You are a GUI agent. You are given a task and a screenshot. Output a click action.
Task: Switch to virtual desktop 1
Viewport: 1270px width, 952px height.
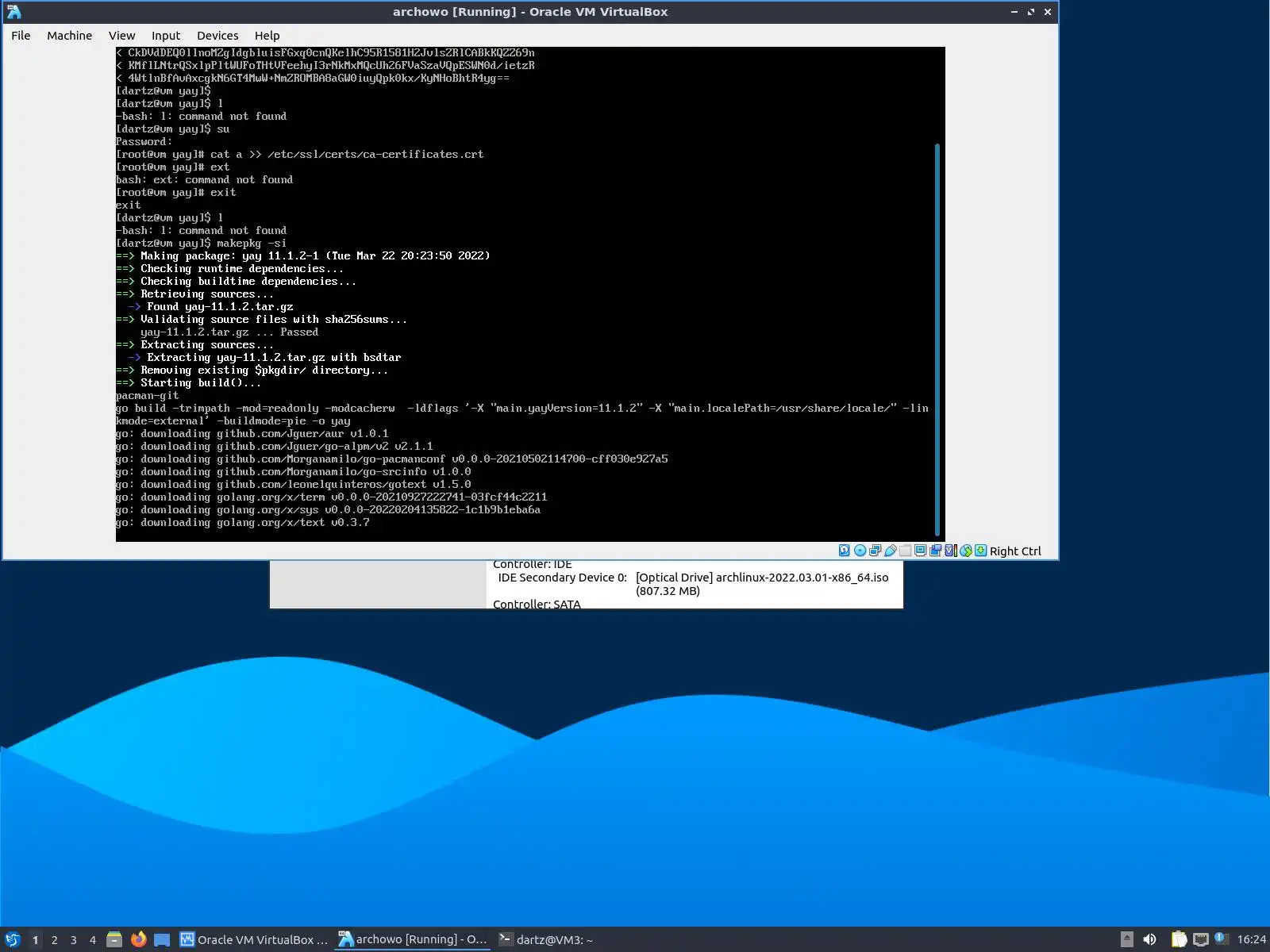coord(35,940)
